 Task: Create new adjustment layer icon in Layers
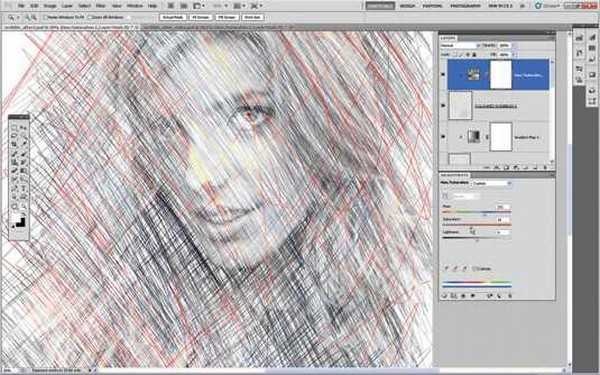point(516,167)
